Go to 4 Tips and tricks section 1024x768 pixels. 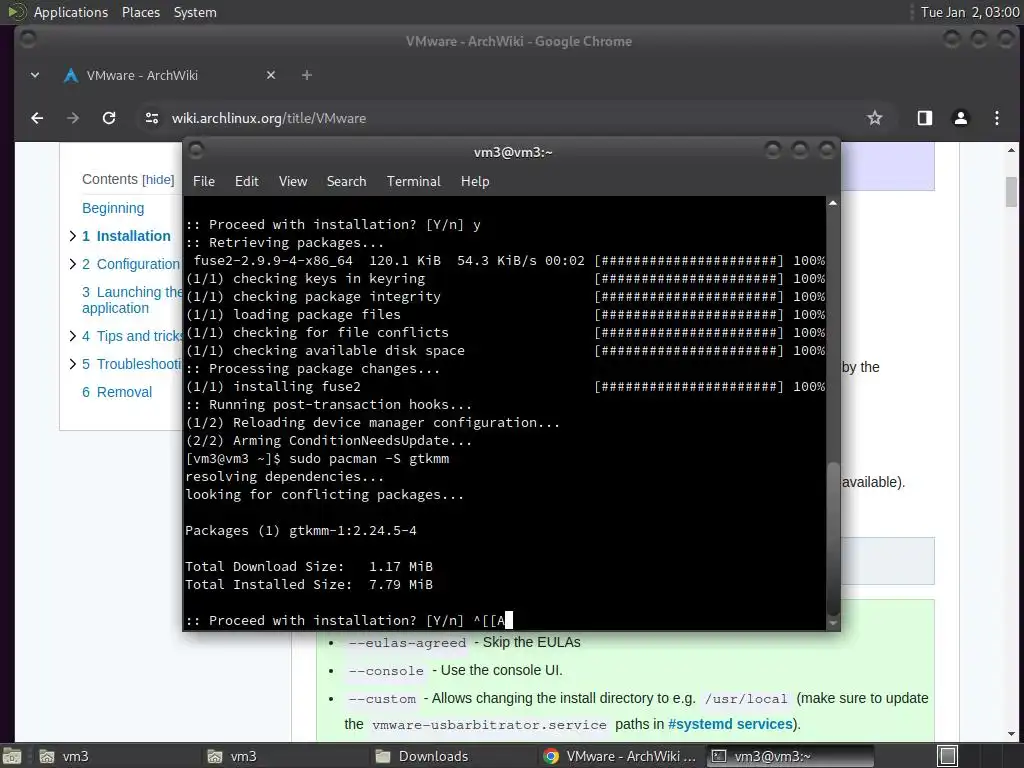pos(132,336)
